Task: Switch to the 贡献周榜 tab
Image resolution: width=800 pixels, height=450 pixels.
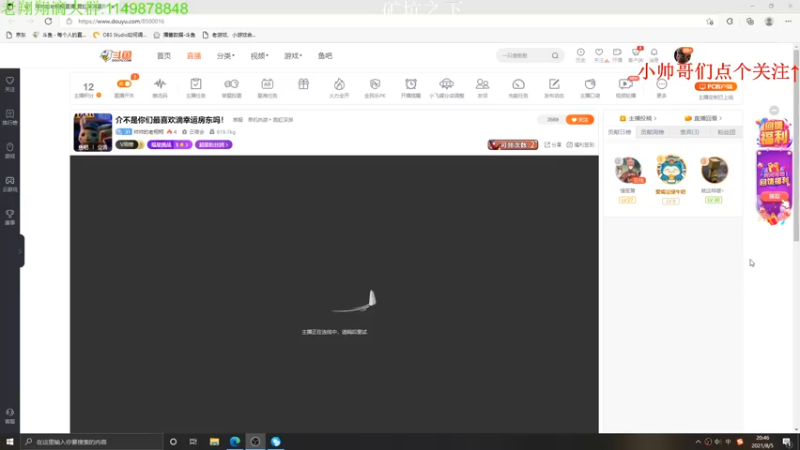Action: (652, 132)
